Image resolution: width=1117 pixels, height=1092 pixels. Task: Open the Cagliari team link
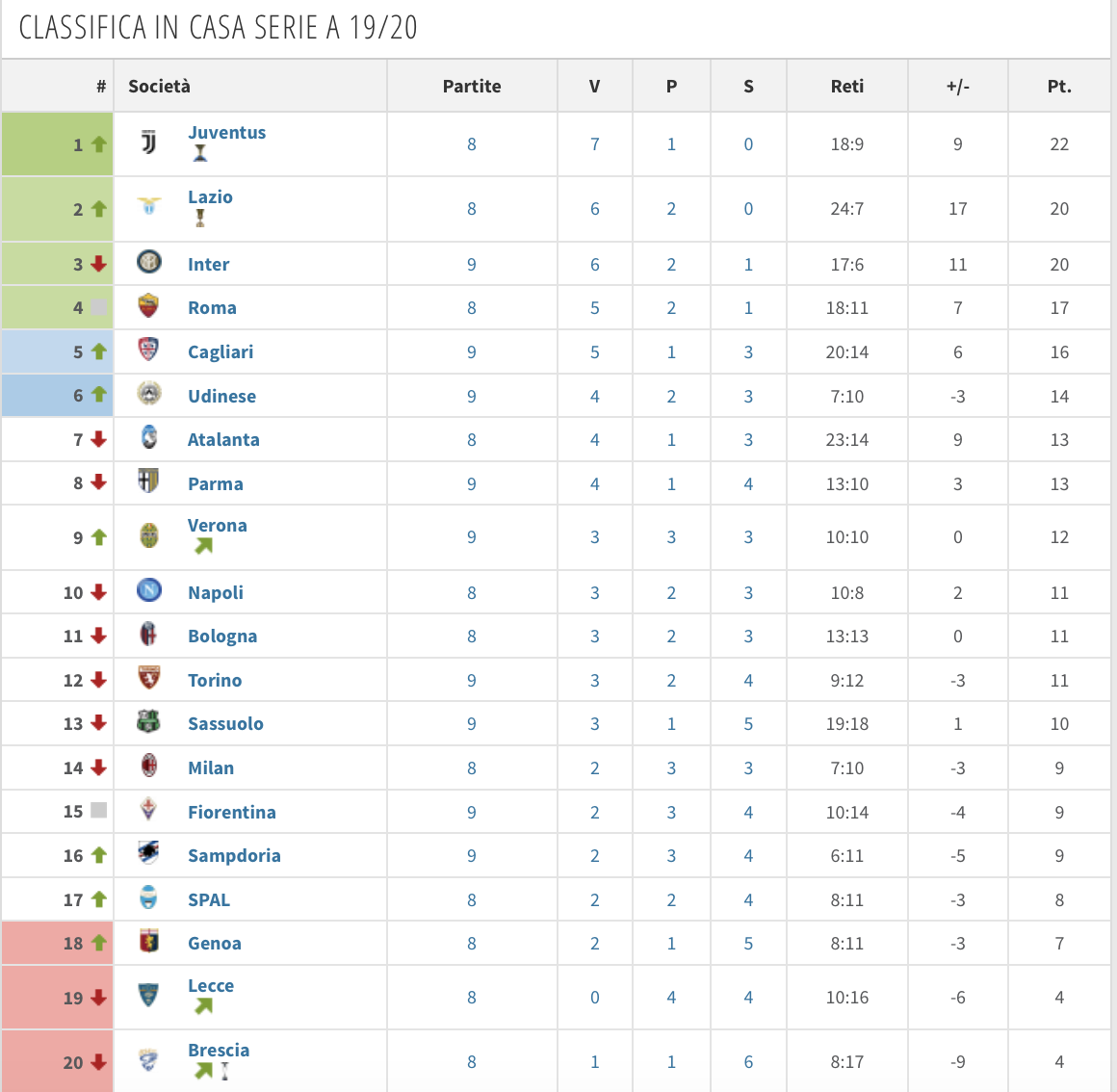click(221, 352)
